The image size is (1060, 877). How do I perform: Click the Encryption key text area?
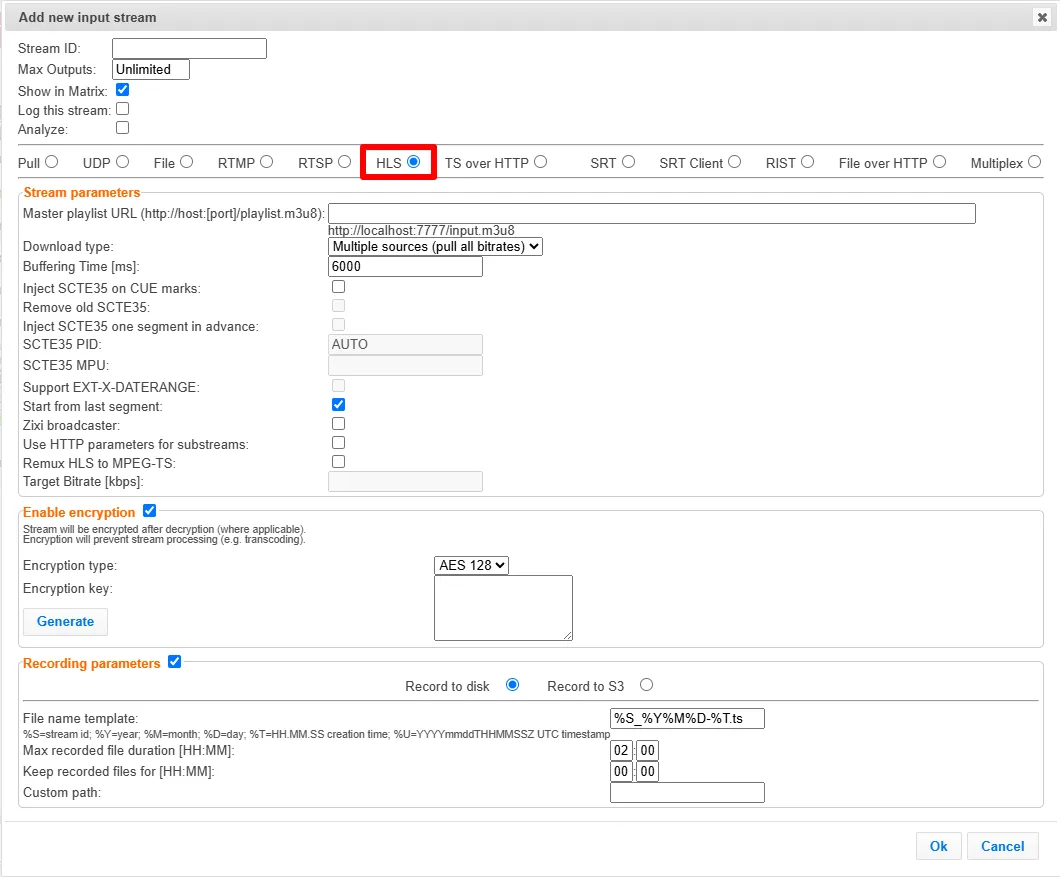[504, 608]
